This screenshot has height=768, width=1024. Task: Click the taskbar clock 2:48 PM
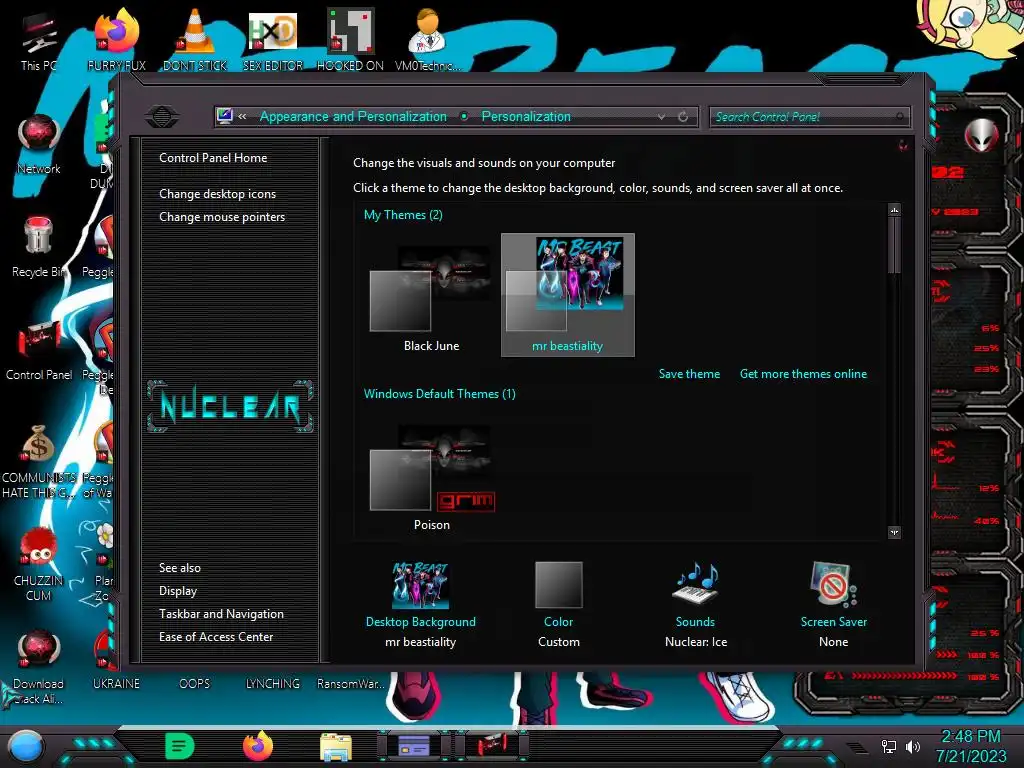970,737
